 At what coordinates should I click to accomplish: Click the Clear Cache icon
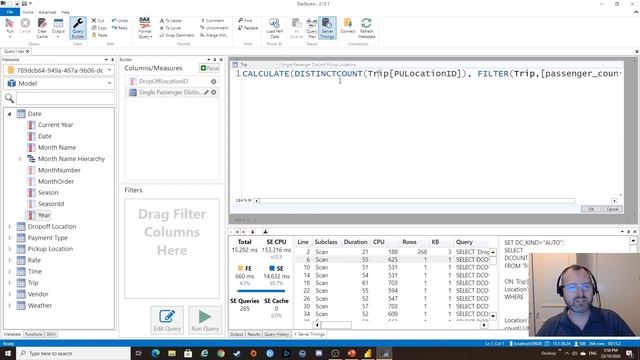pyautogui.click(x=42, y=28)
